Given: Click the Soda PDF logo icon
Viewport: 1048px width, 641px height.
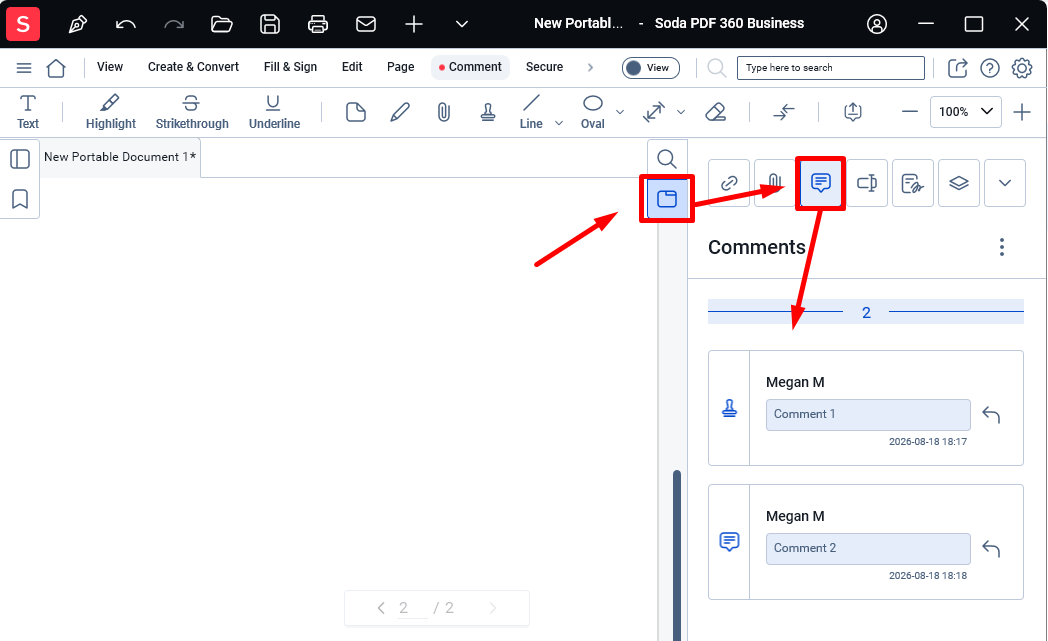Looking at the screenshot, I should [x=23, y=24].
